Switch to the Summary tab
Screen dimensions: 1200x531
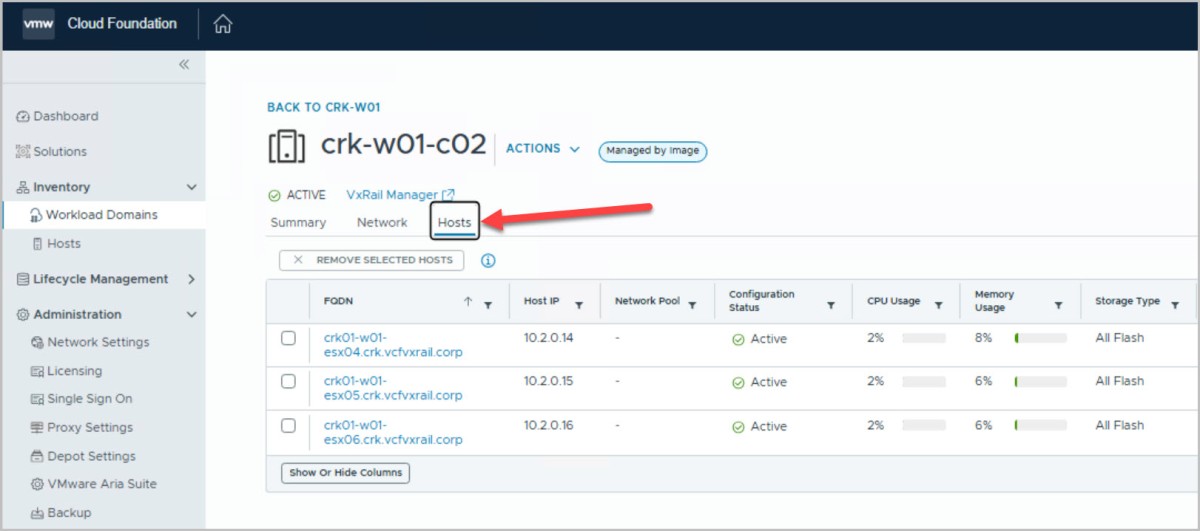(x=298, y=222)
